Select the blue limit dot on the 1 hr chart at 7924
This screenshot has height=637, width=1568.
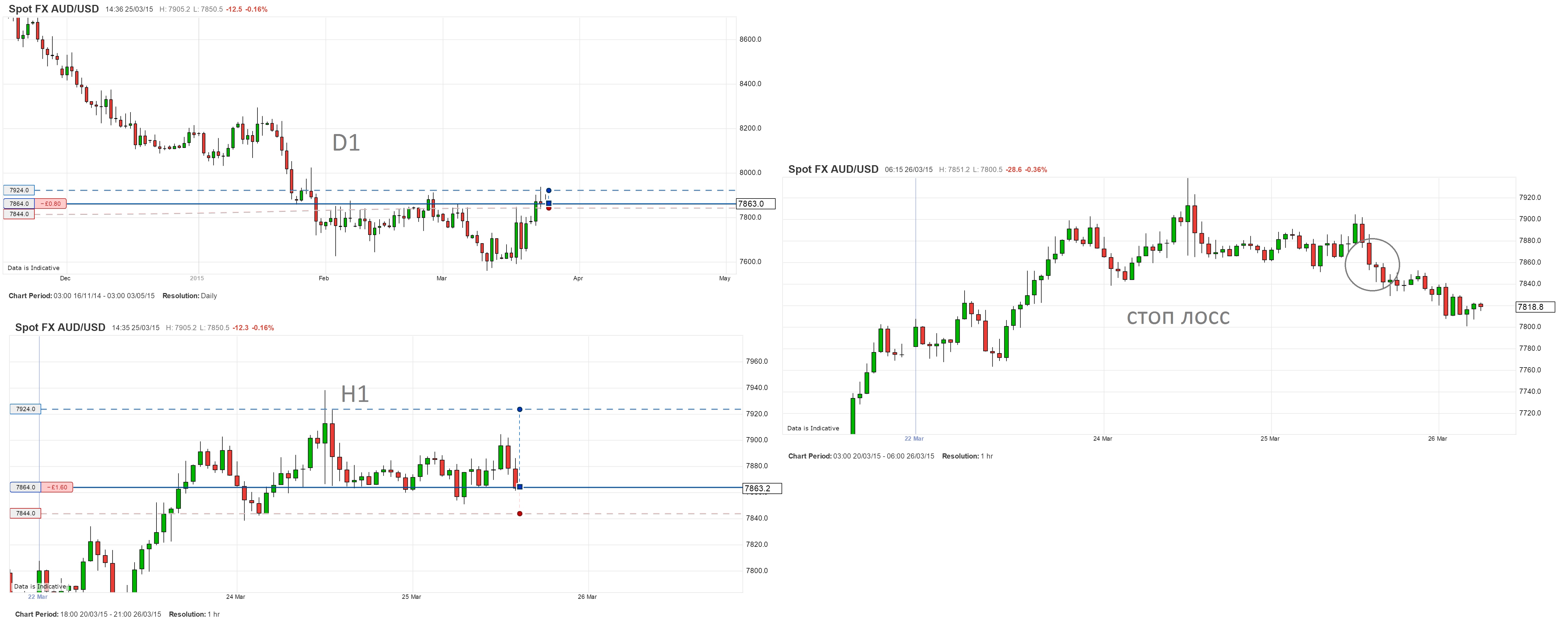pos(519,409)
